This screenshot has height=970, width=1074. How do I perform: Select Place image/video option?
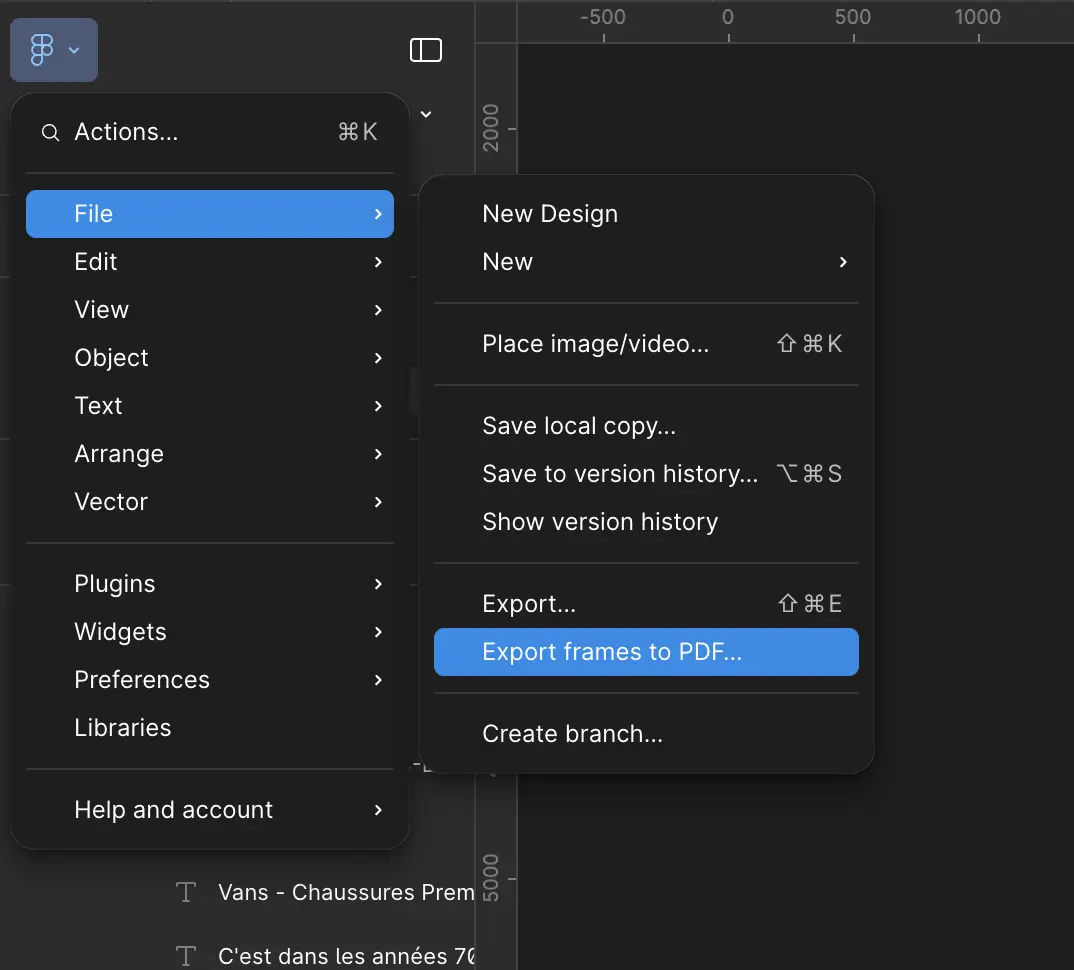[595, 344]
